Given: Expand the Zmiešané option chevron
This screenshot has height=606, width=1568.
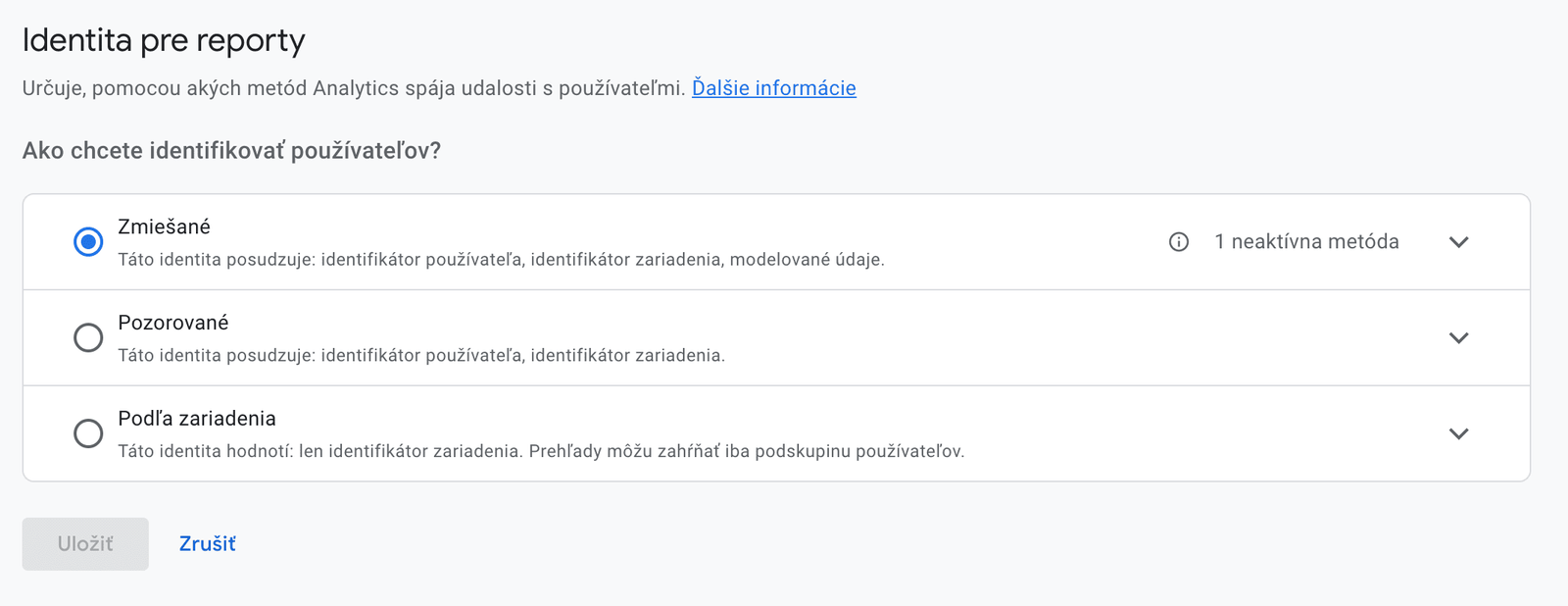Looking at the screenshot, I should (x=1458, y=242).
